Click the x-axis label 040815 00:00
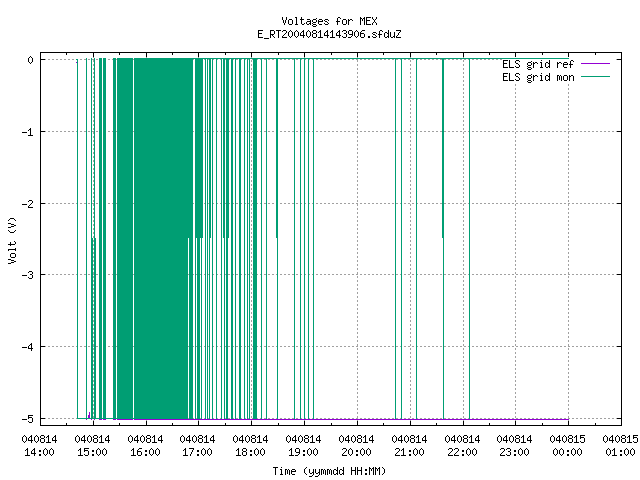Viewport: 640px width, 480px height. tap(568, 446)
